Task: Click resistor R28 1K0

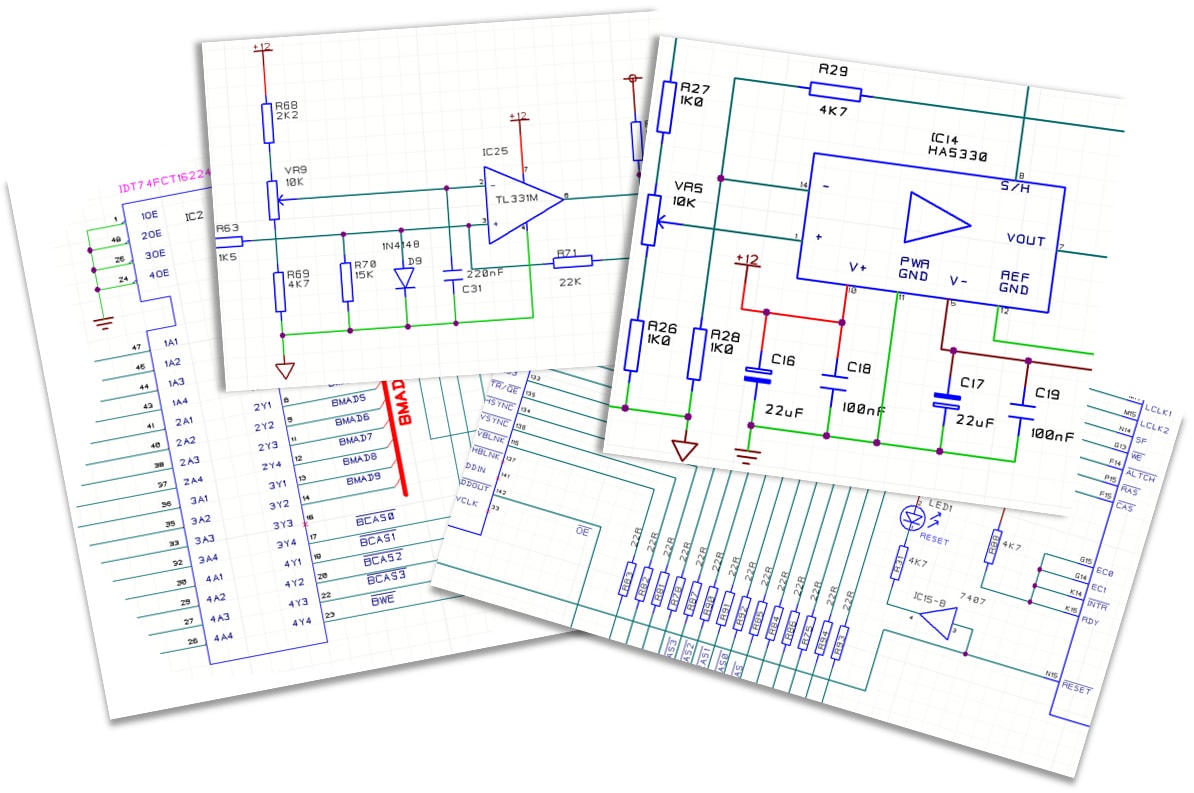Action: (x=696, y=353)
